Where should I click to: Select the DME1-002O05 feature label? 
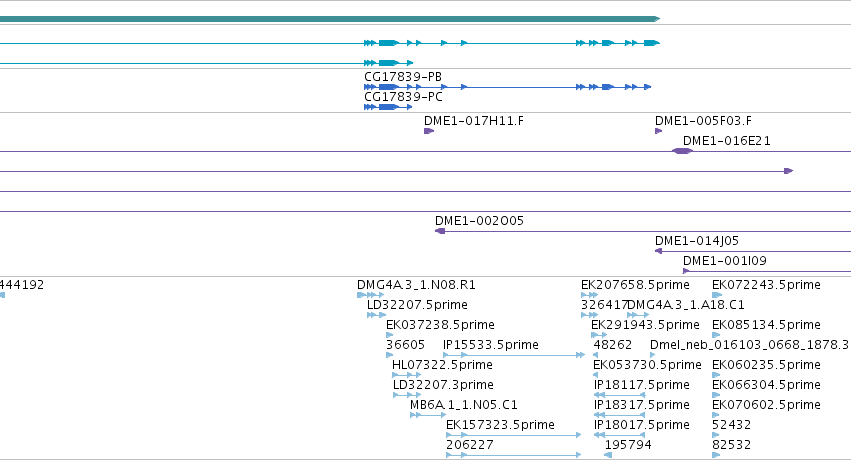click(479, 221)
